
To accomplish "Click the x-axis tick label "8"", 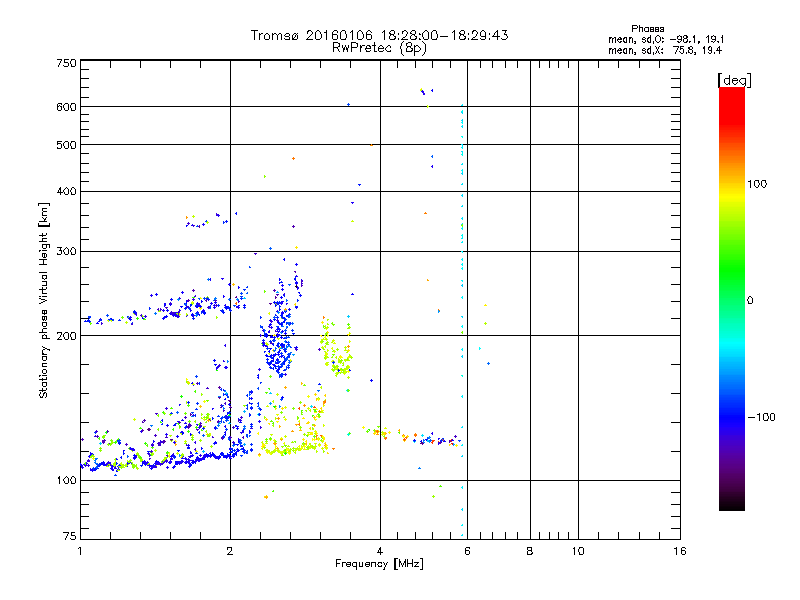I will click(530, 551).
